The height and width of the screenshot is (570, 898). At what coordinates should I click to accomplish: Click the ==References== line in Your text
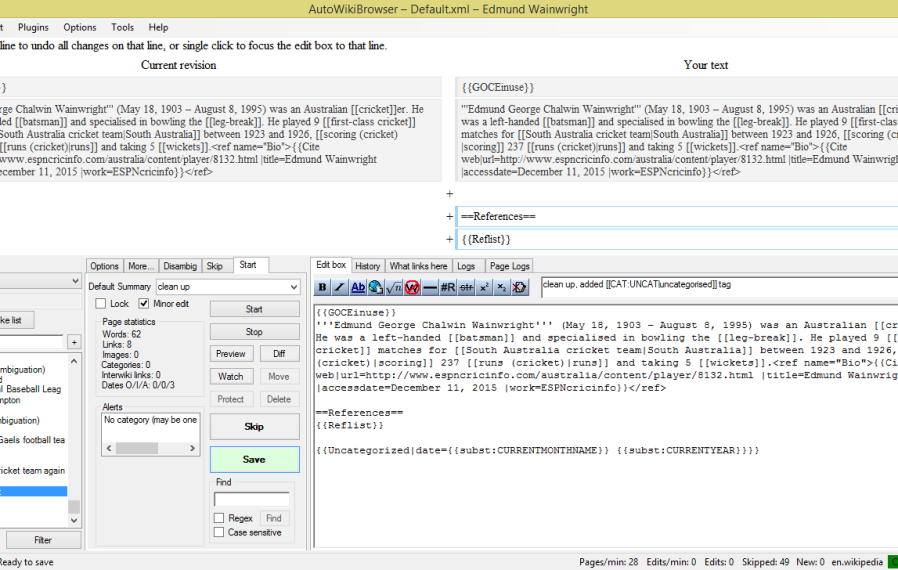(x=678, y=217)
